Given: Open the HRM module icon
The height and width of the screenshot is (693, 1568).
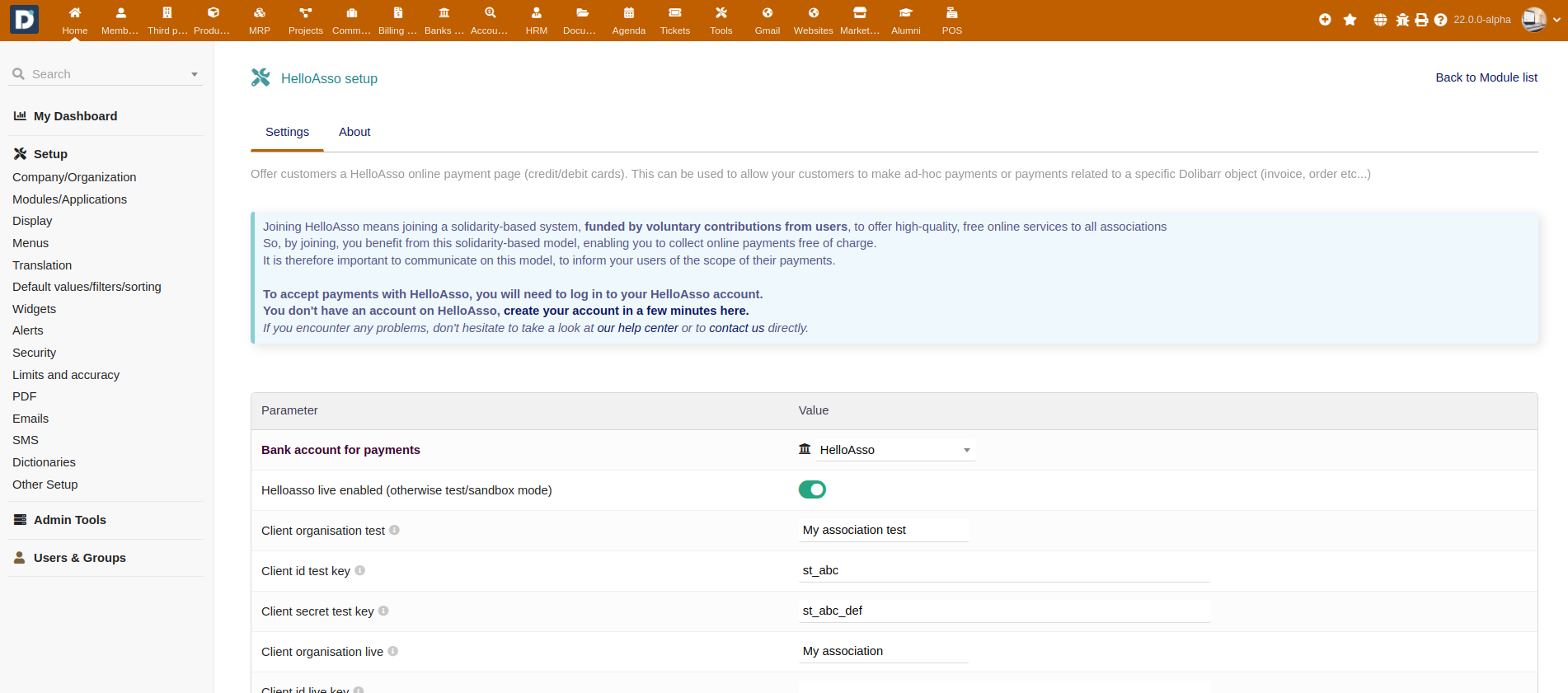Looking at the screenshot, I should [x=537, y=13].
